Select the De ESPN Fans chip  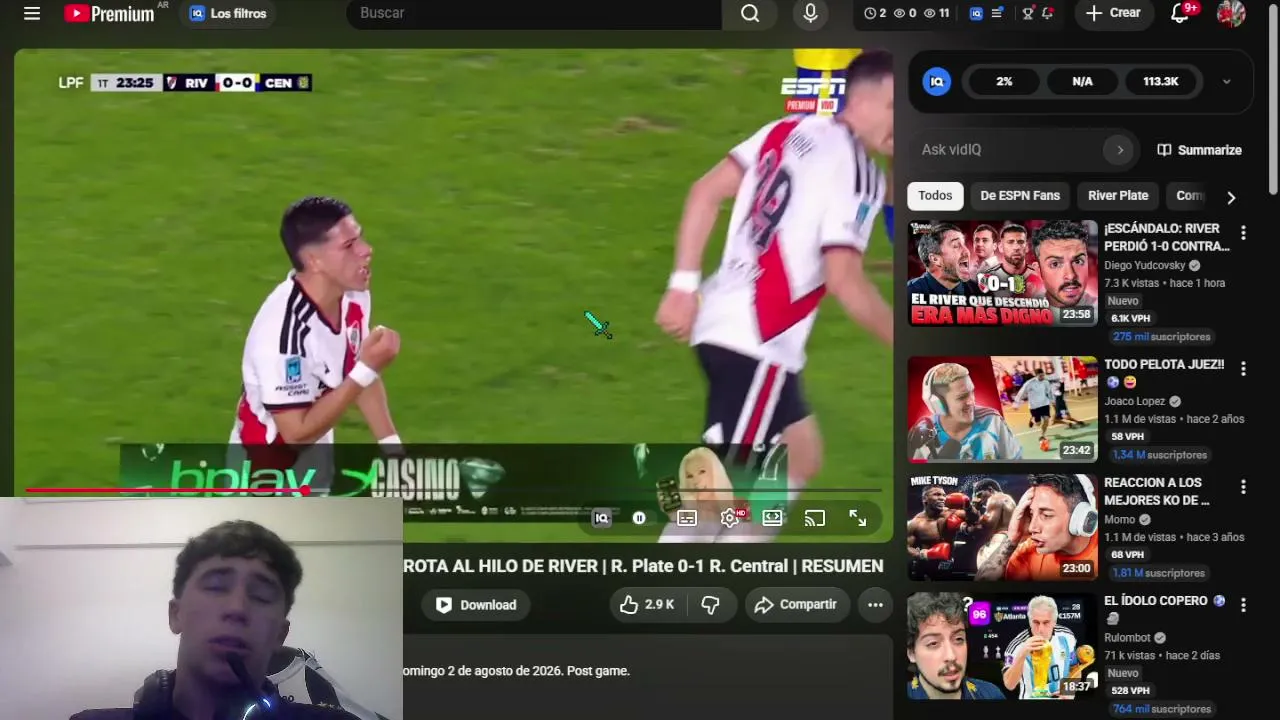coord(1020,196)
